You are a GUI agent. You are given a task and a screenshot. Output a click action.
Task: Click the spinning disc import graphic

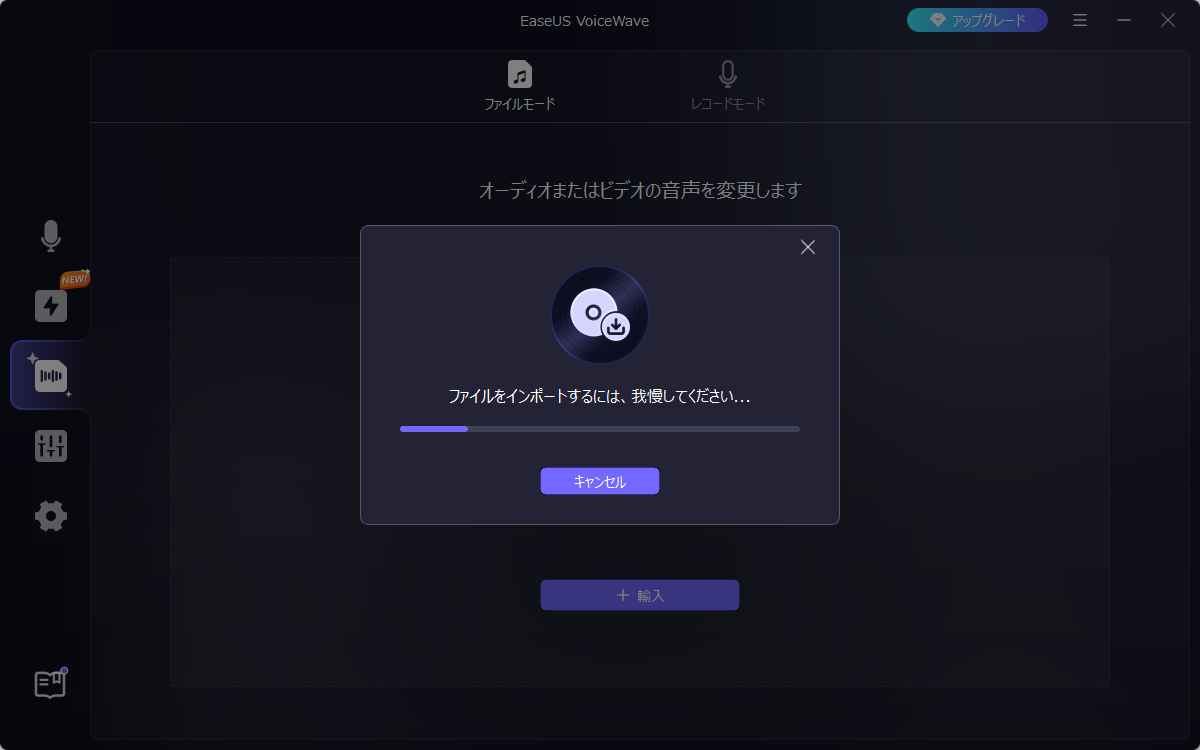tap(600, 314)
